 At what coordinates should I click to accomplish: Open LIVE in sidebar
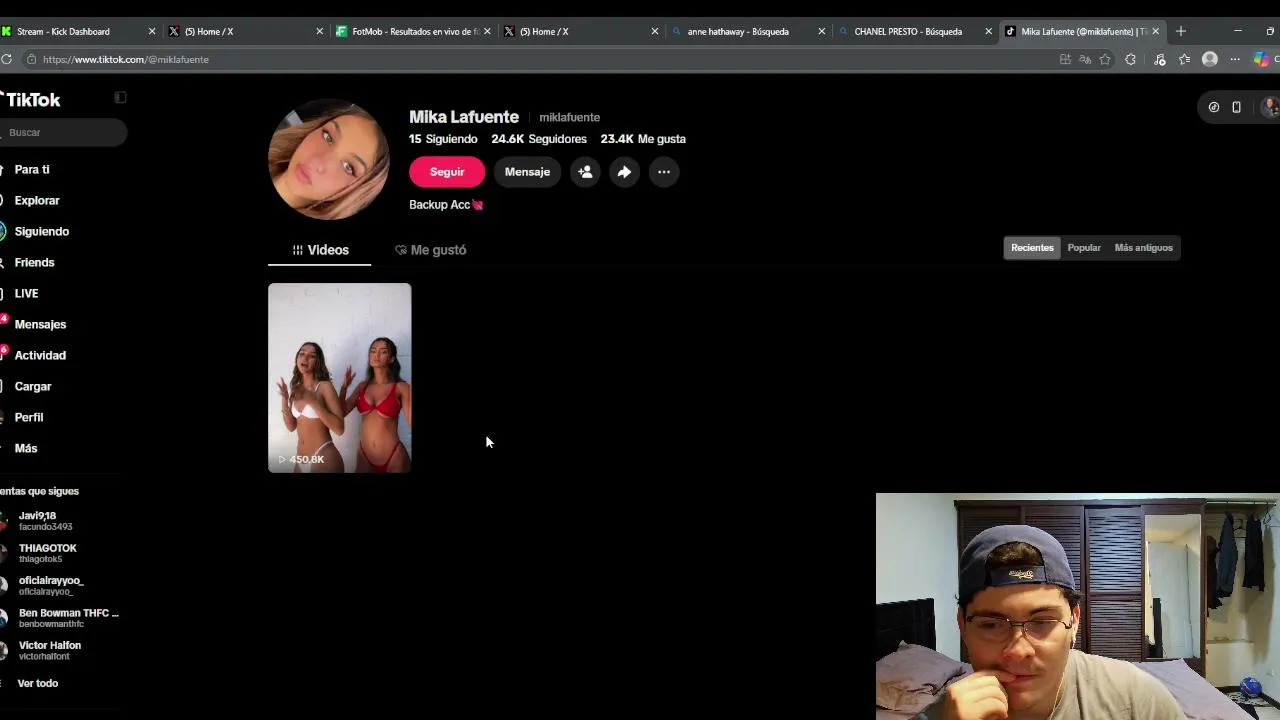point(27,294)
